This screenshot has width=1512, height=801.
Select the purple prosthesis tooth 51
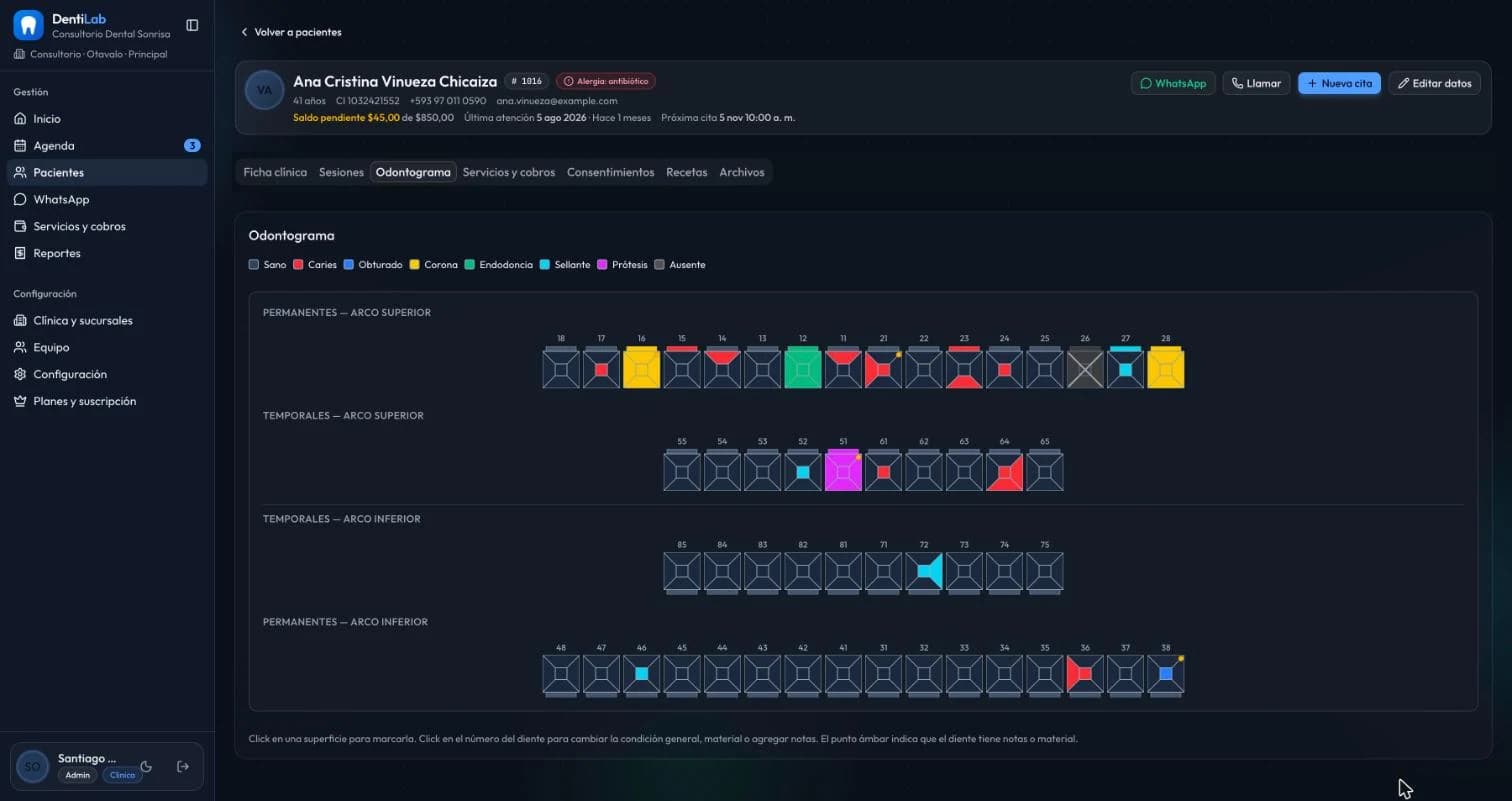(843, 471)
